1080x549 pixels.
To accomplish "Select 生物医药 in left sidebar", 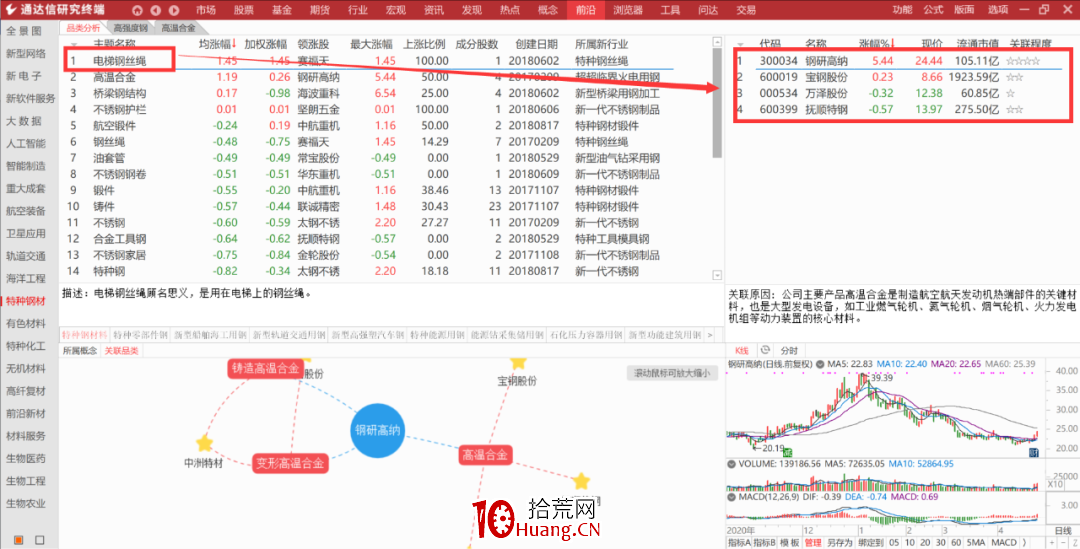I will [25, 458].
